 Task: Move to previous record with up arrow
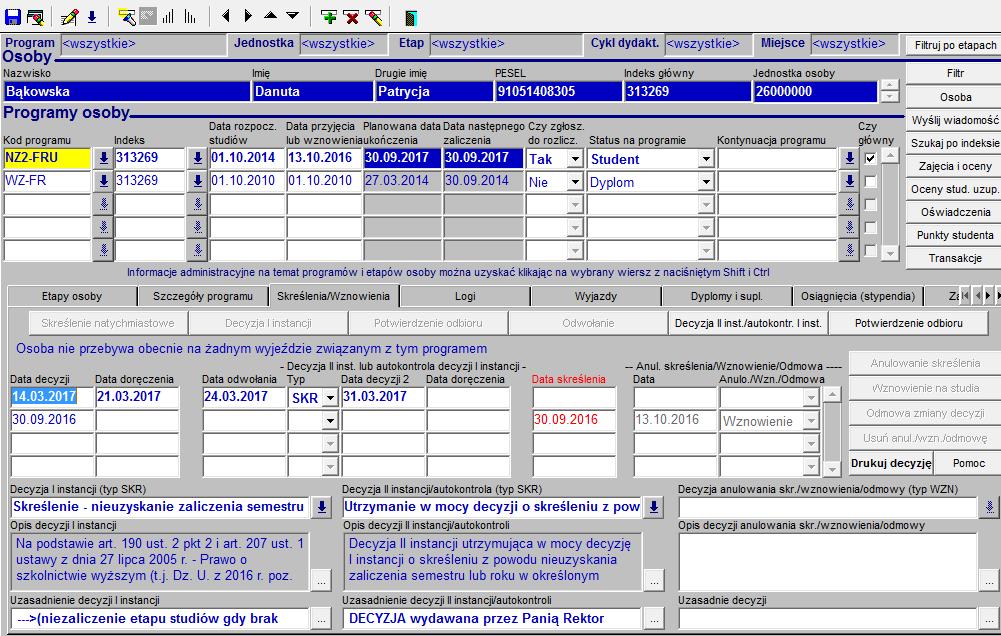270,15
